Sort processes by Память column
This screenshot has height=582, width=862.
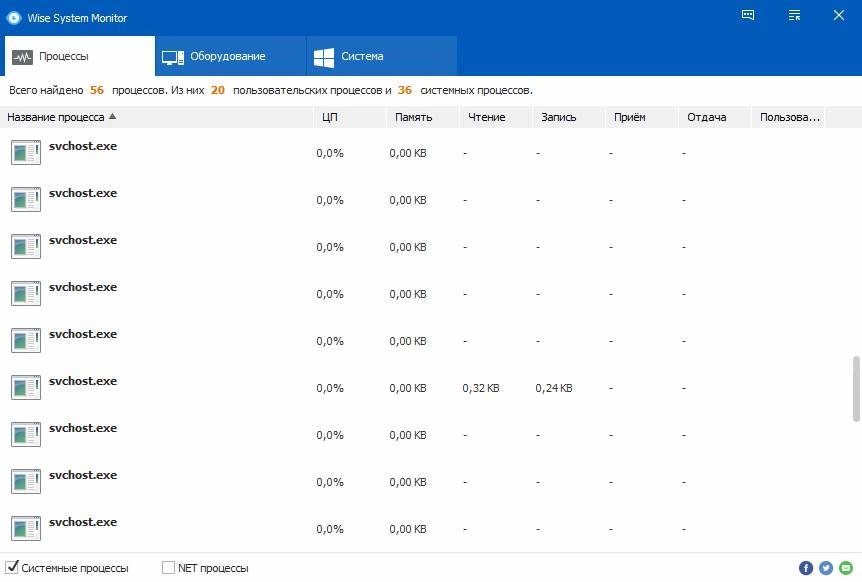tap(423, 117)
